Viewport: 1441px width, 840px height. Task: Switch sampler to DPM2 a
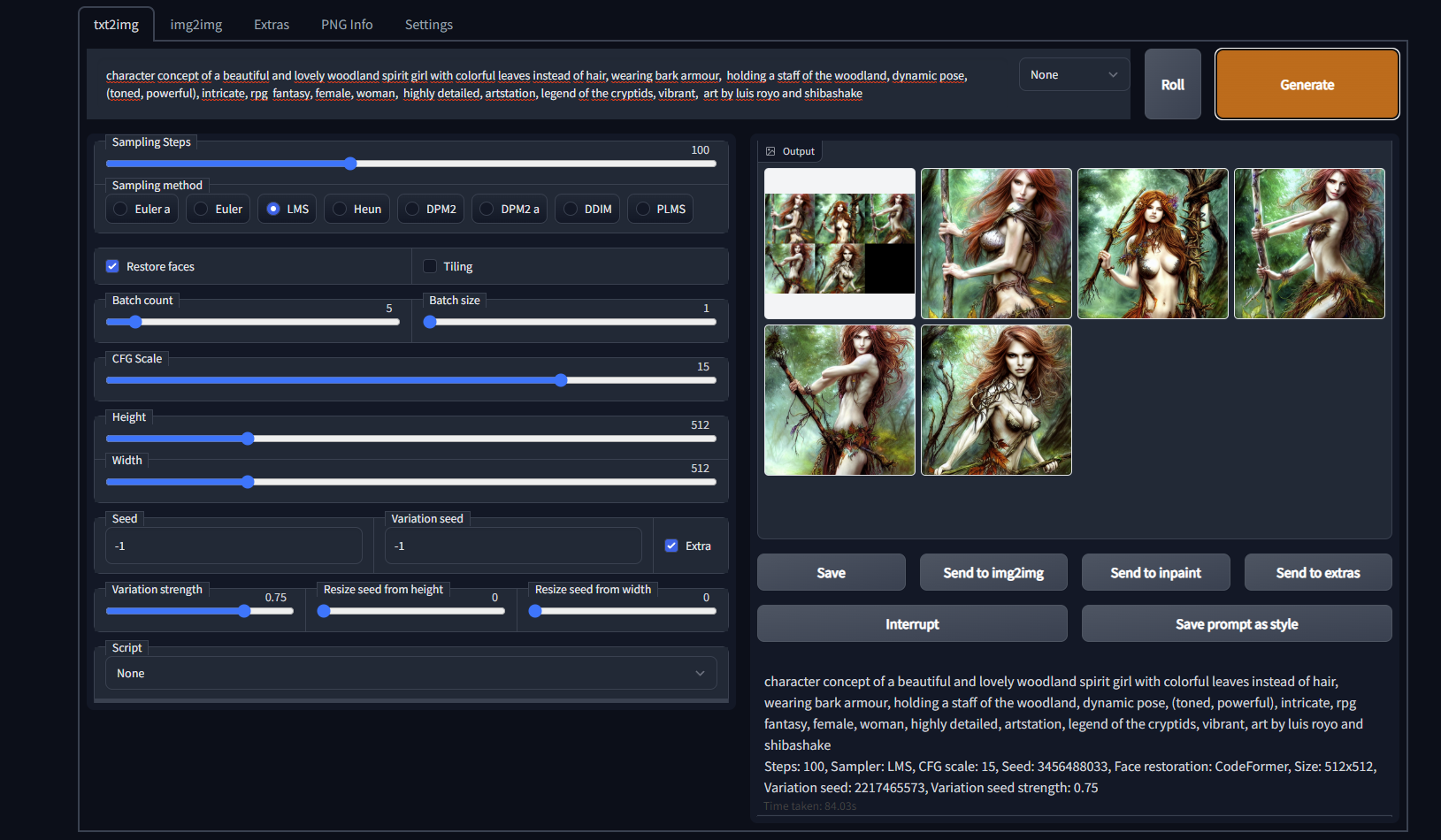pos(486,209)
